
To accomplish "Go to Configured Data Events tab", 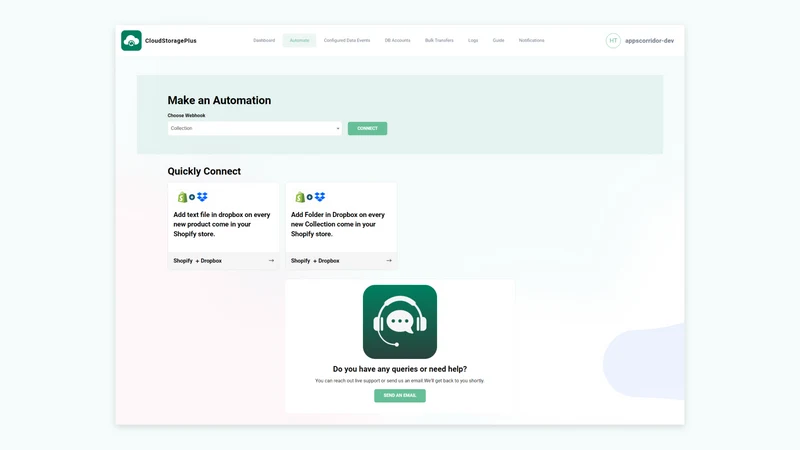I will coord(347,40).
